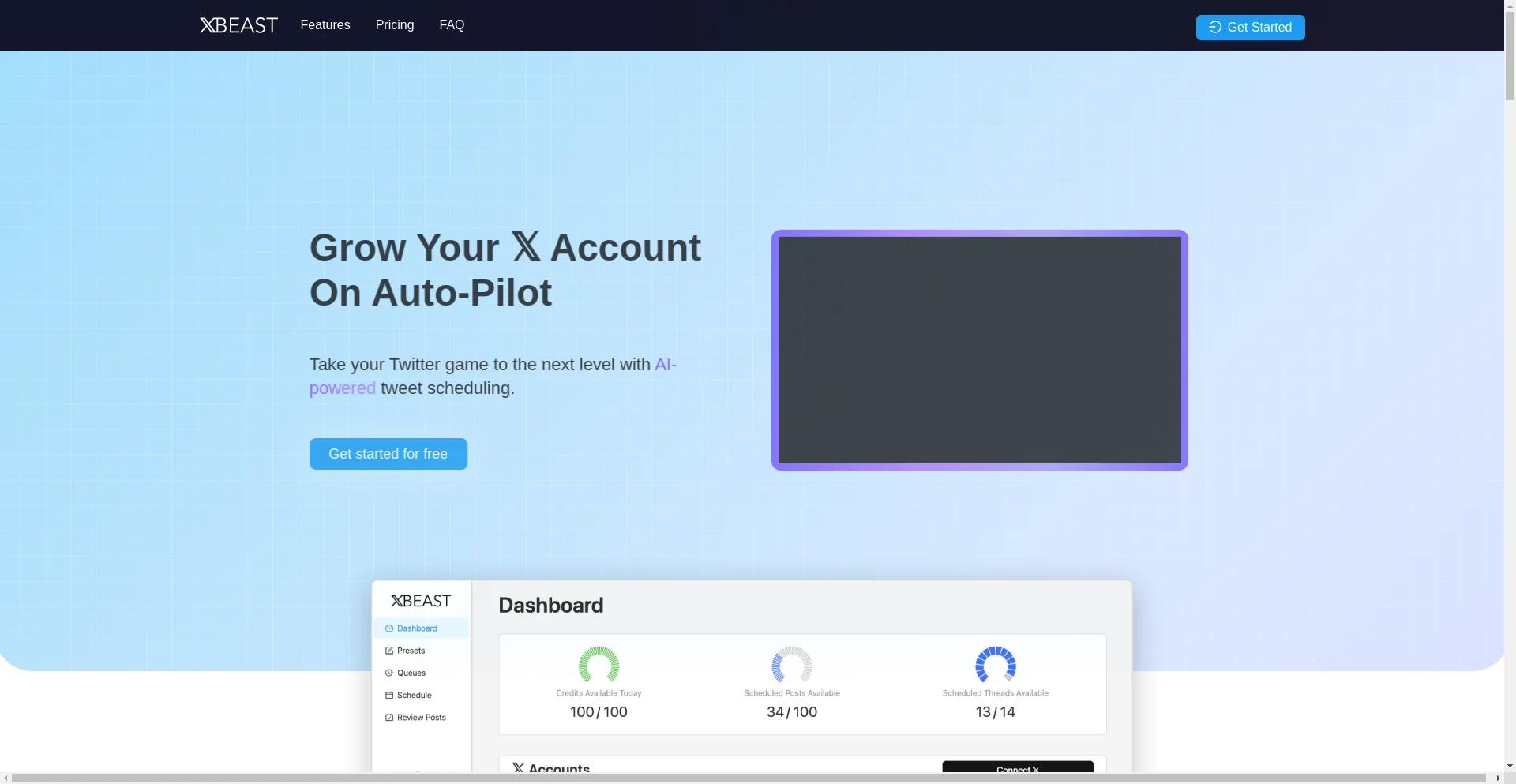Select Dashboard in the preview sidebar
1516x784 pixels.
click(421, 628)
